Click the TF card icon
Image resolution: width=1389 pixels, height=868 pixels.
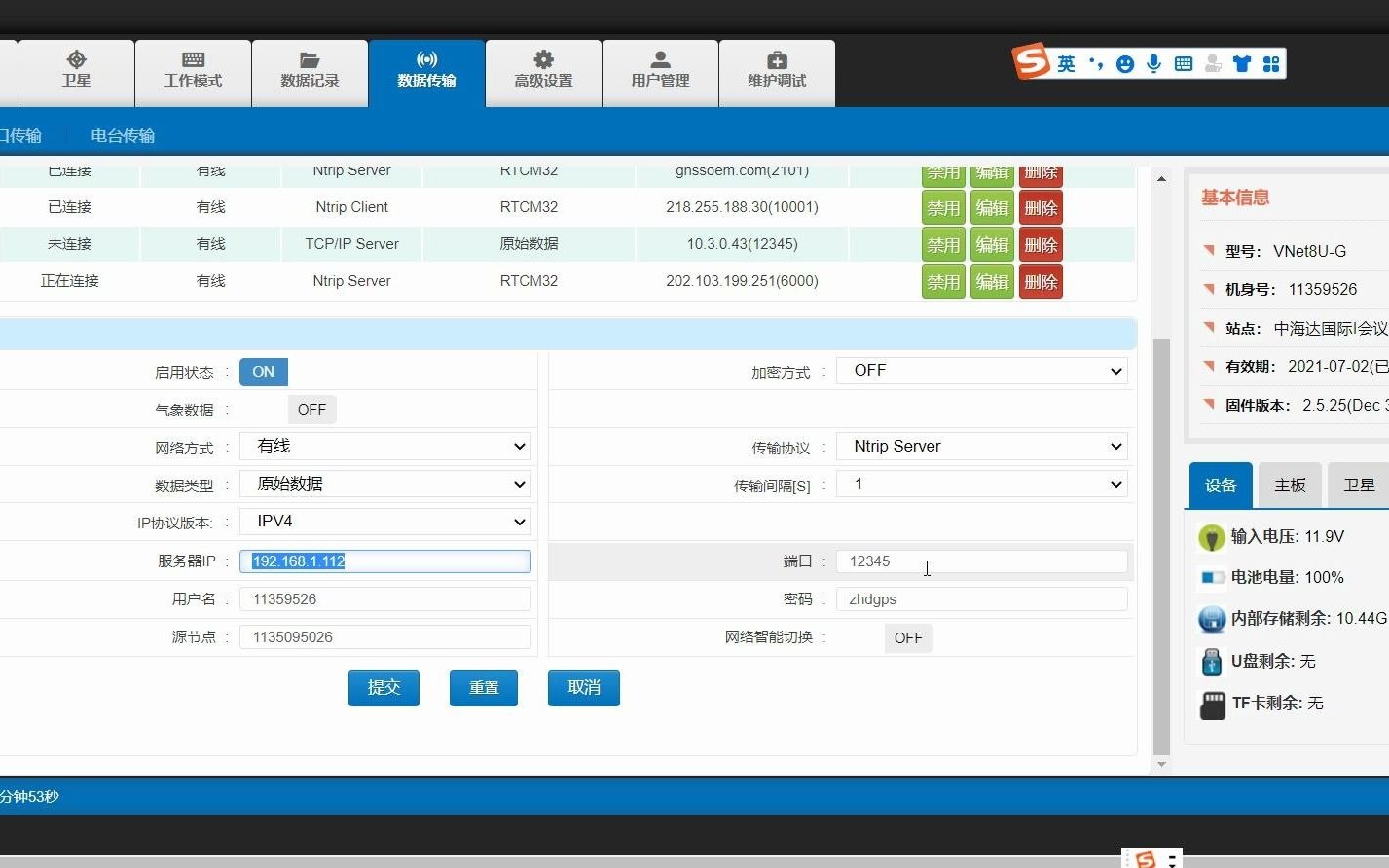(1213, 705)
